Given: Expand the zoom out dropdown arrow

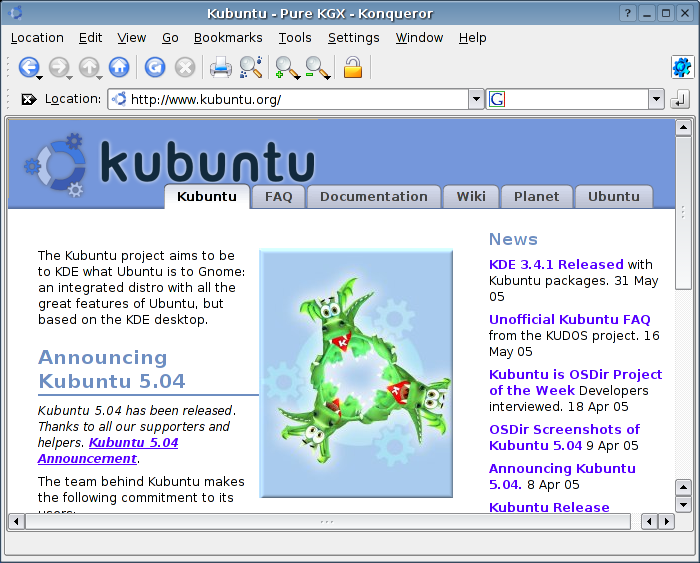Looking at the screenshot, I should coord(328,78).
